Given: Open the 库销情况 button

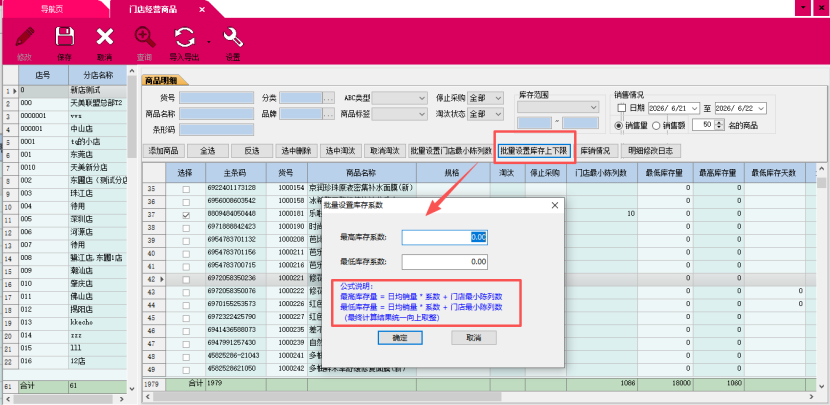Looking at the screenshot, I should [596, 151].
